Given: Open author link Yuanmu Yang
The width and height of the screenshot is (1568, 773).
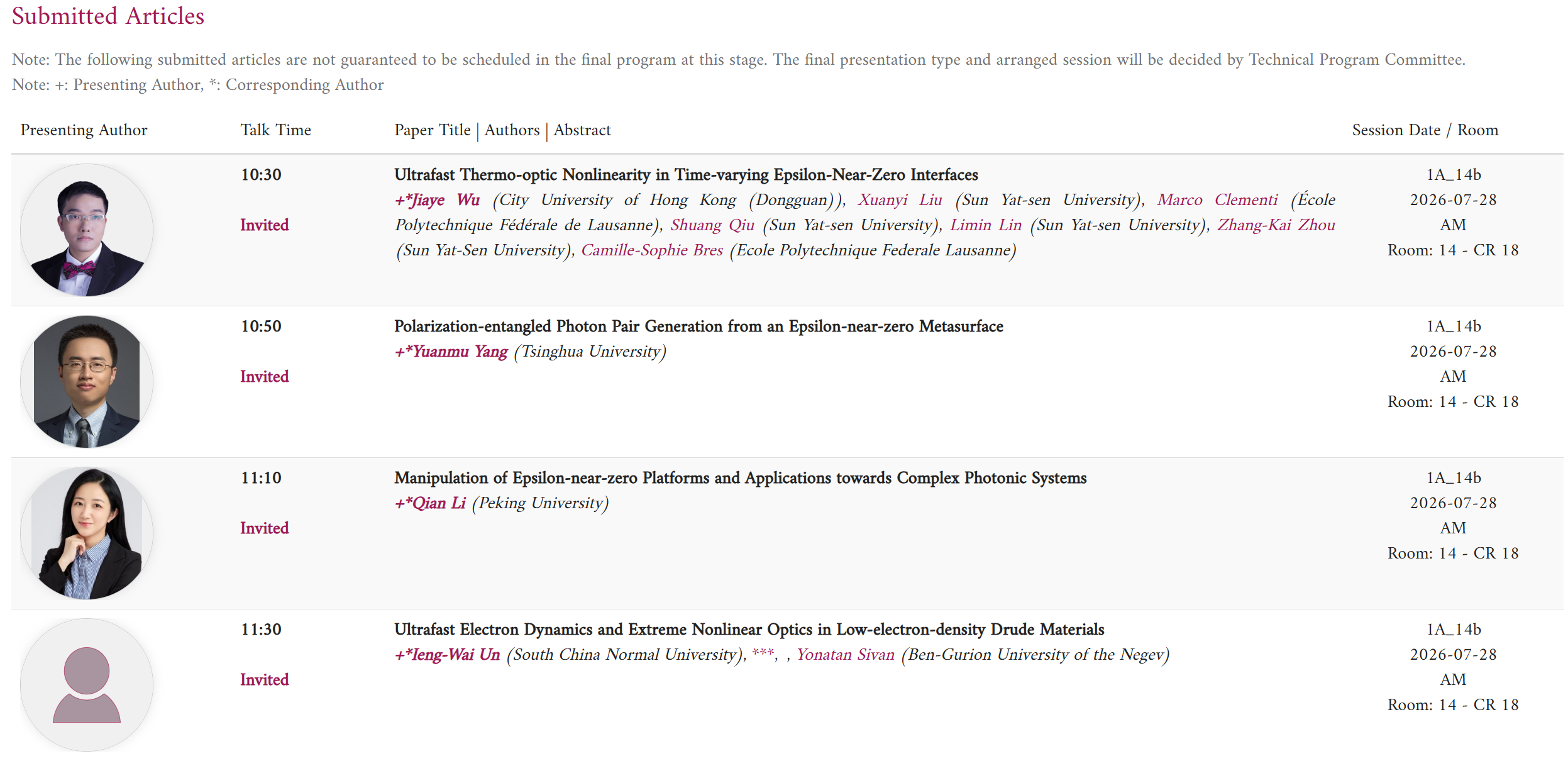Looking at the screenshot, I should pyautogui.click(x=451, y=352).
